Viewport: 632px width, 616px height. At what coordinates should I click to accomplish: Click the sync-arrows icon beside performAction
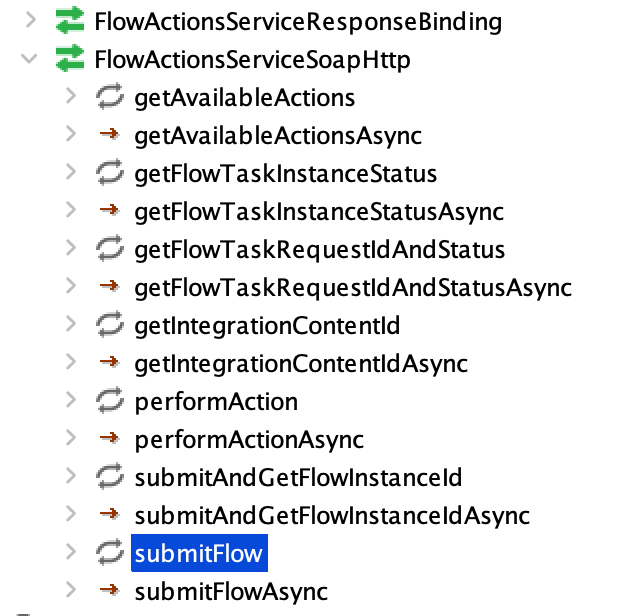click(109, 402)
